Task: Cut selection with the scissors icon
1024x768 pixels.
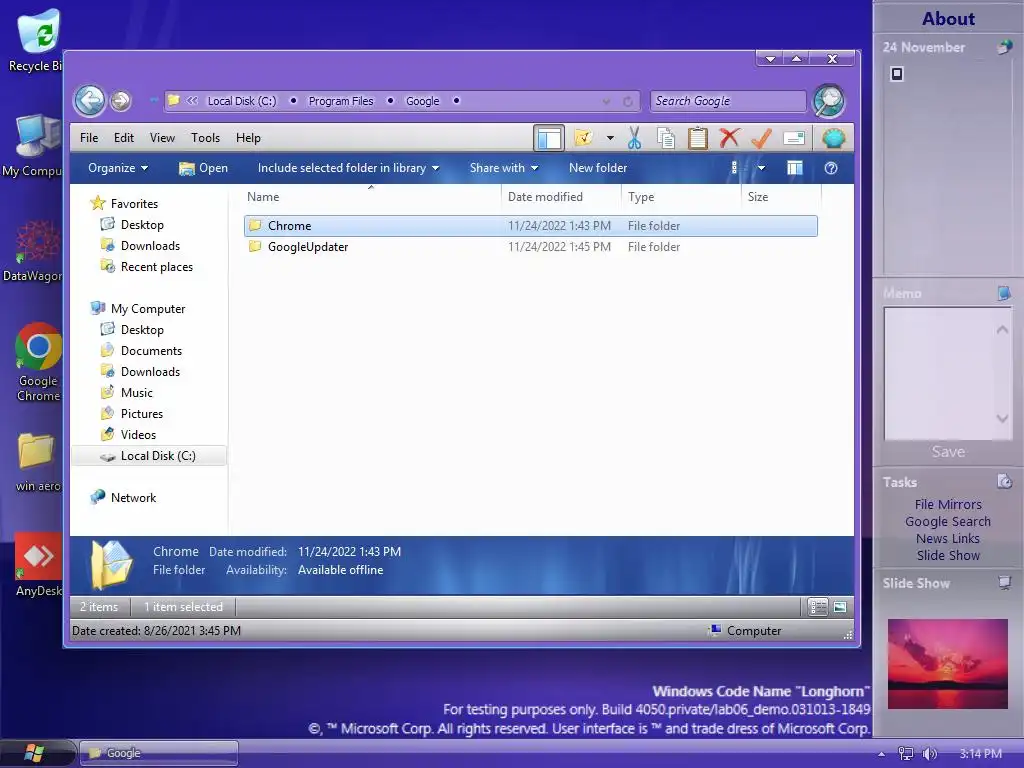Action: click(x=634, y=138)
